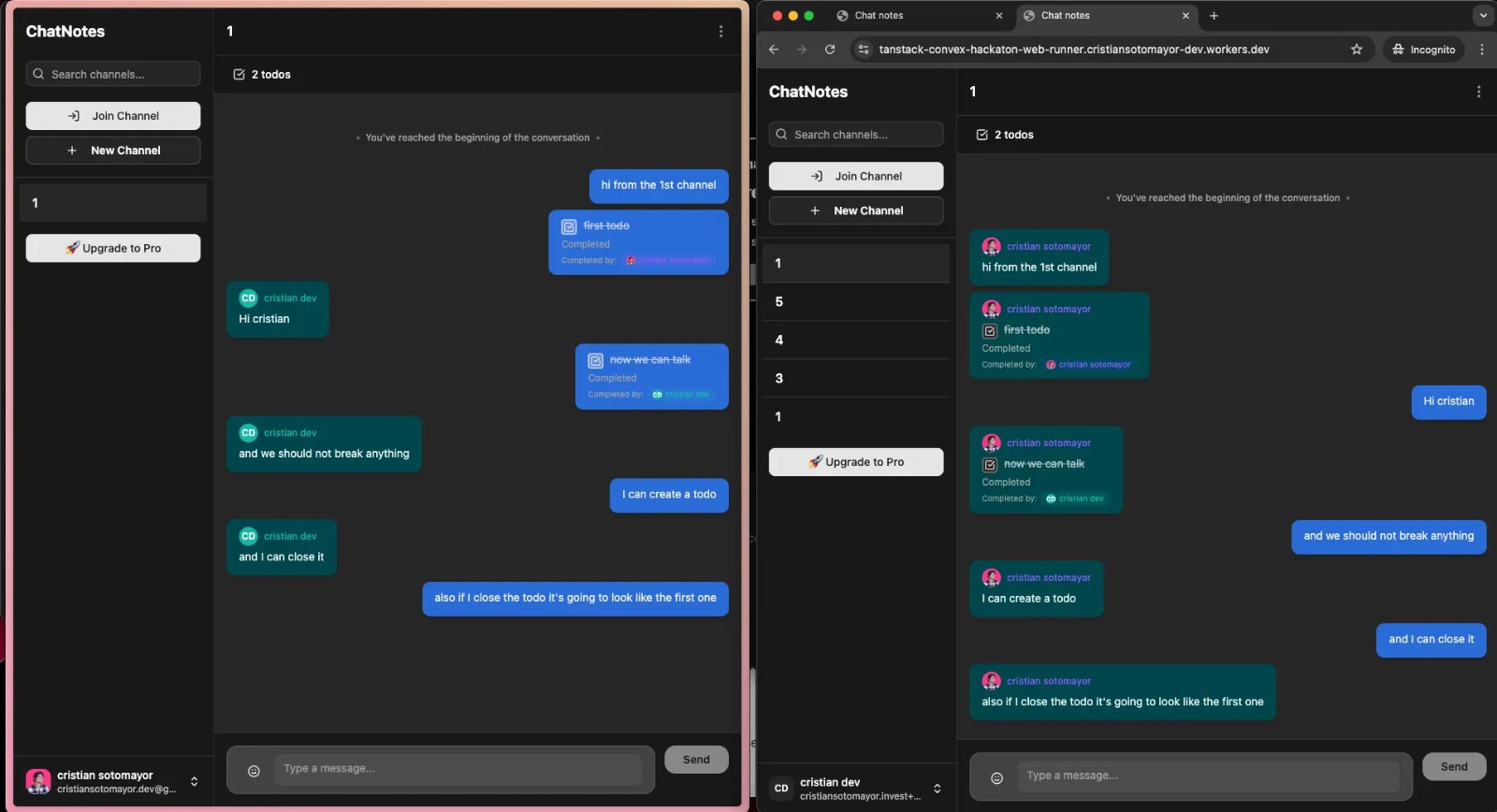The width and height of the screenshot is (1497, 812).
Task: Select channel 4 in right window
Action: click(856, 340)
